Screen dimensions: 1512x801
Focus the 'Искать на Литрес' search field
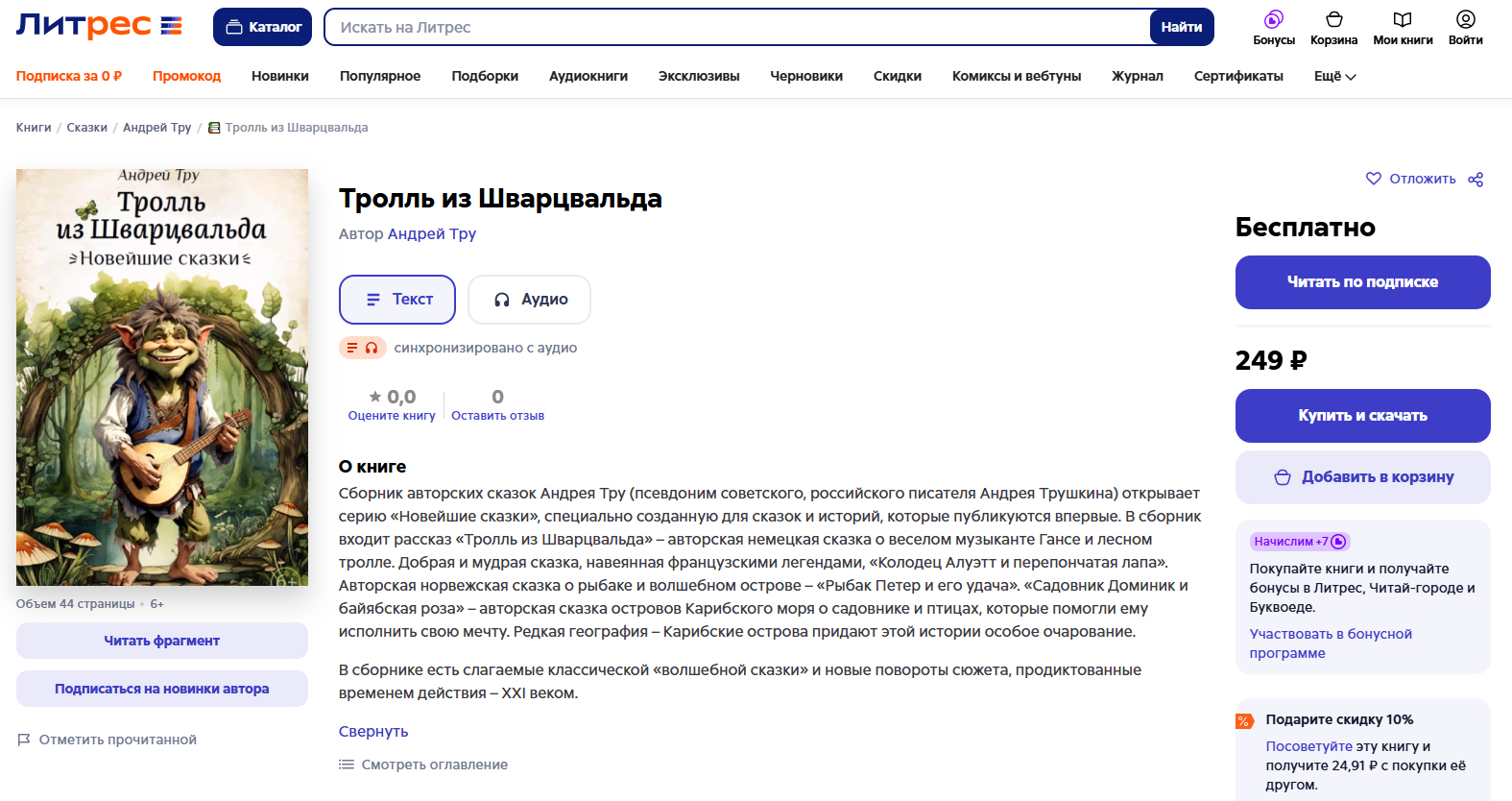[737, 27]
